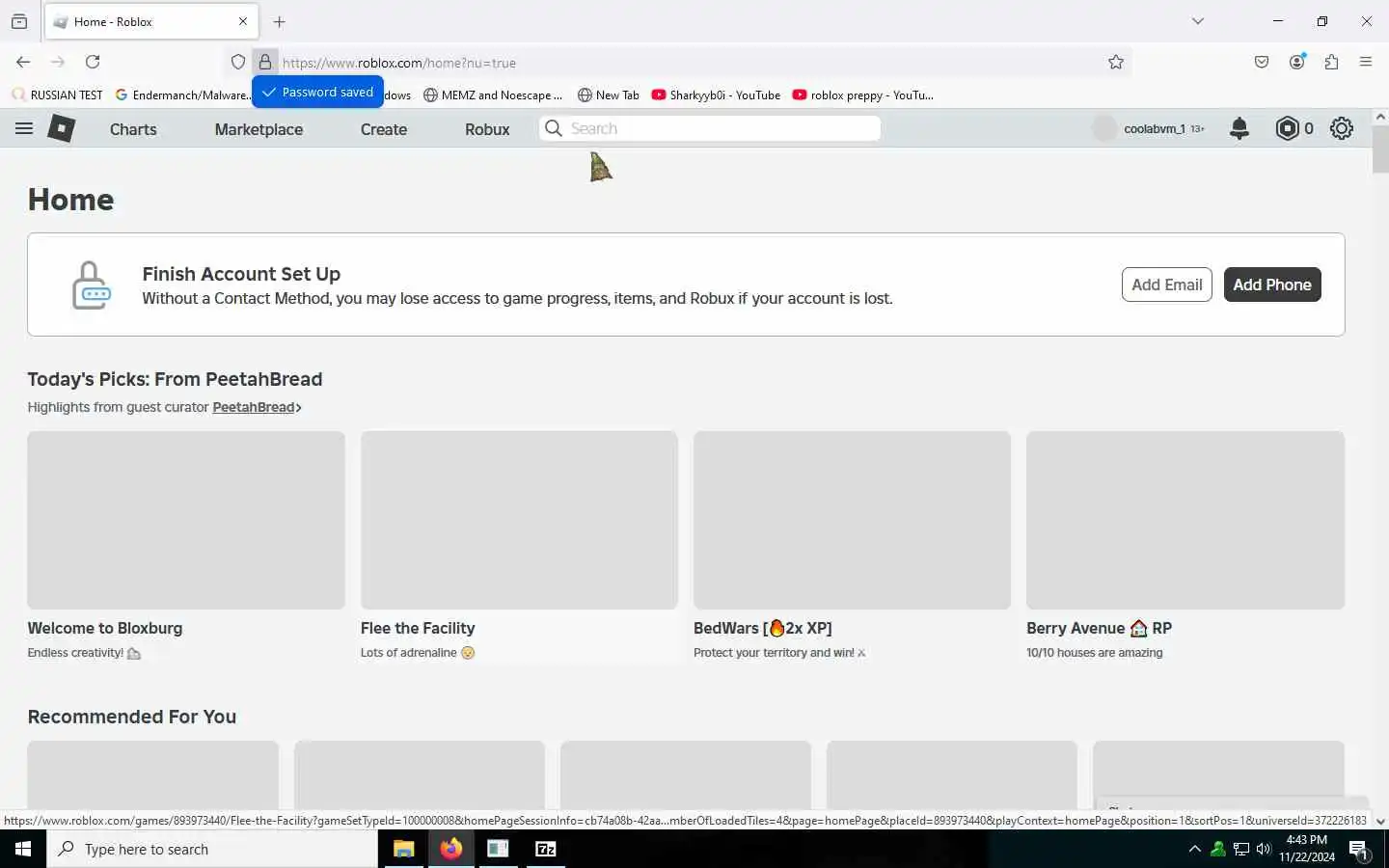The width and height of the screenshot is (1389, 868).
Task: Click the search magnifier icon
Action: coord(554,128)
